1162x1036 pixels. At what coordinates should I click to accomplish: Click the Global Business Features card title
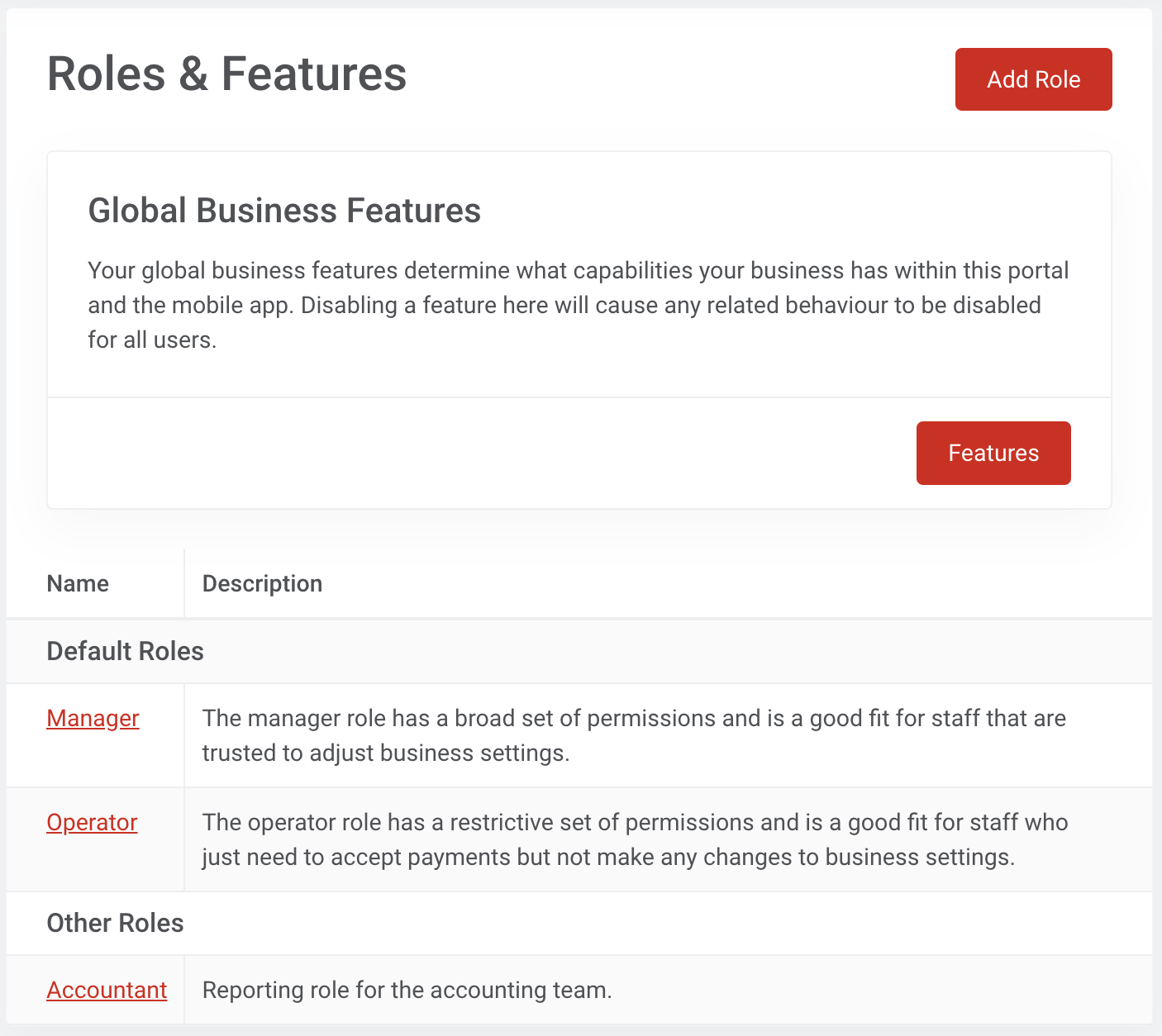(x=284, y=211)
